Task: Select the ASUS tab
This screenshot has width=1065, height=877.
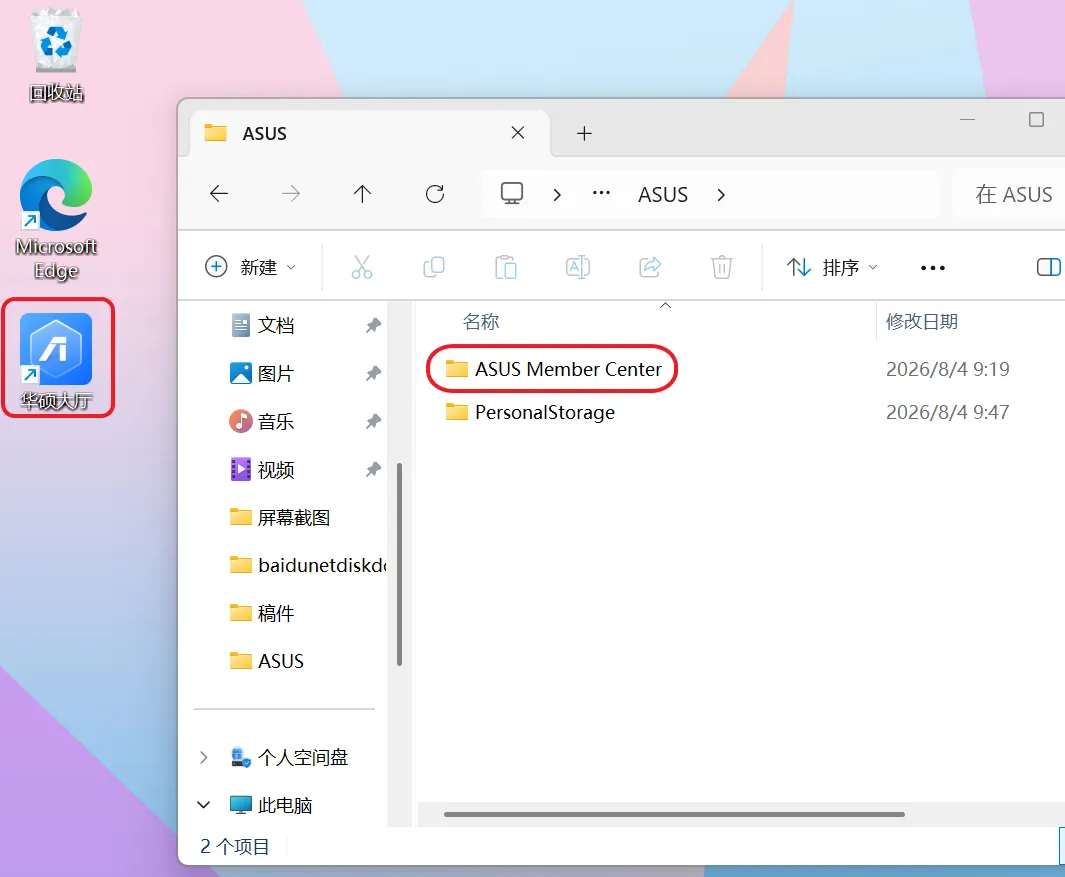Action: pyautogui.click(x=367, y=133)
